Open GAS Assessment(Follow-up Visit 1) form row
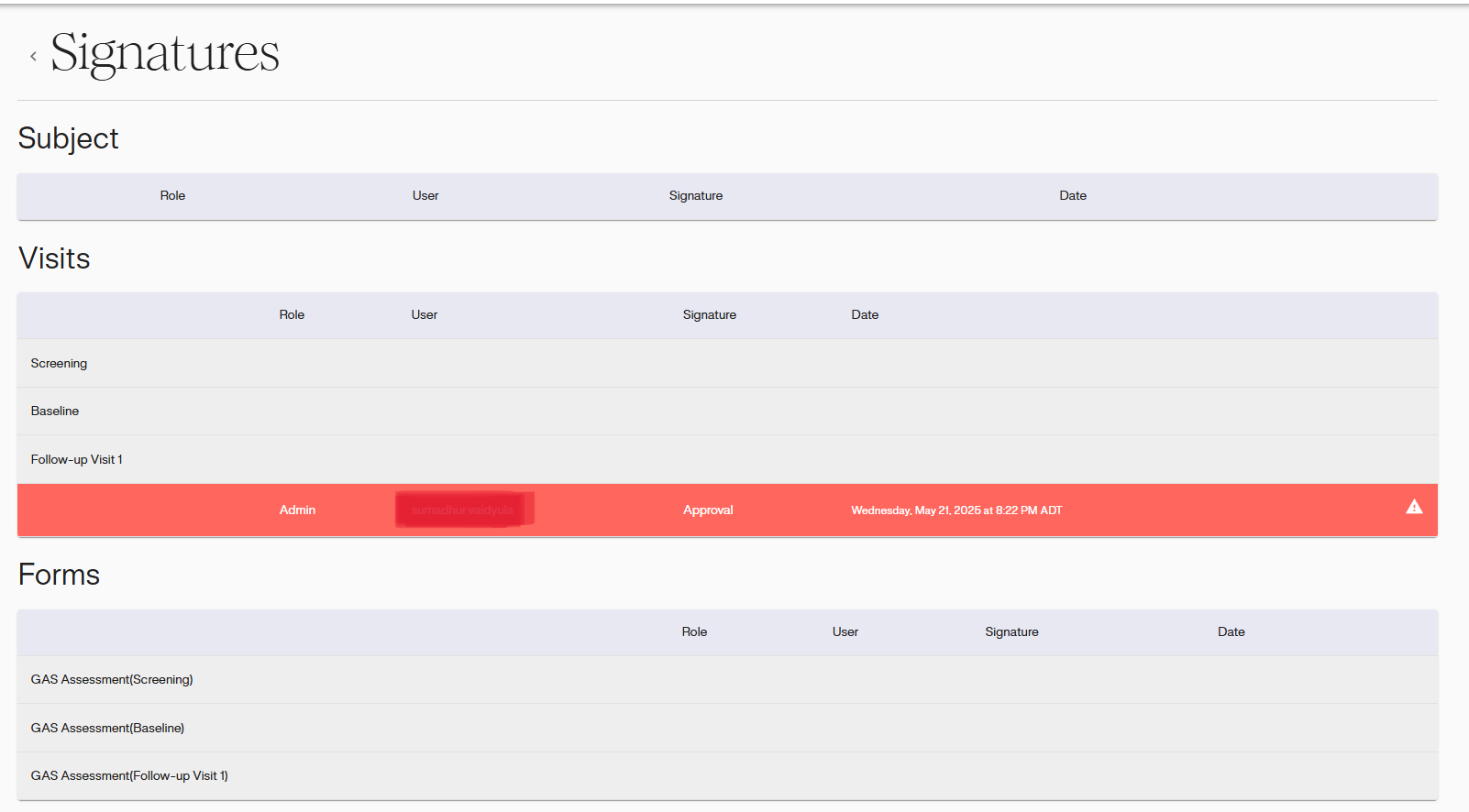The height and width of the screenshot is (812, 1469). pyautogui.click(x=129, y=776)
